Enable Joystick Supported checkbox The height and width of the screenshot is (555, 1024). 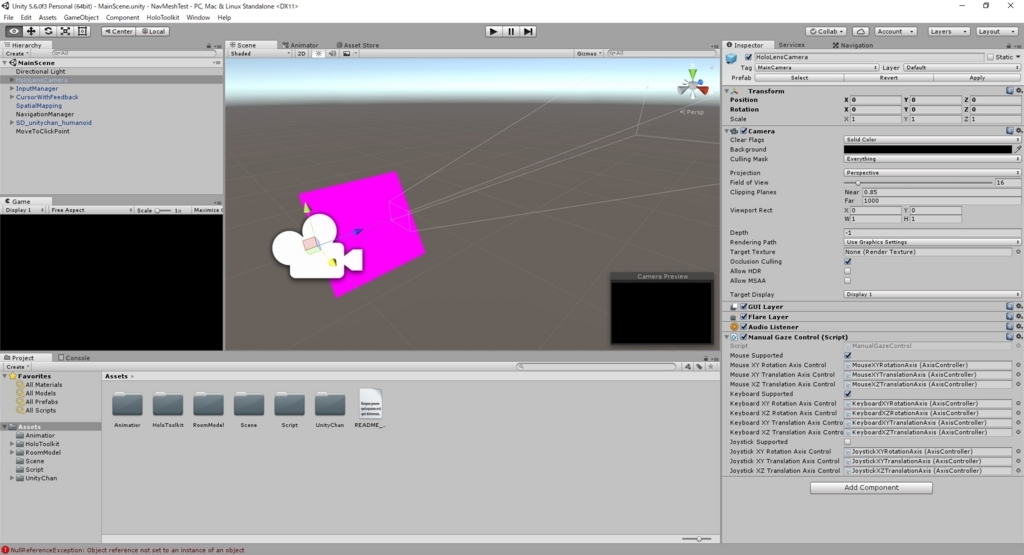(x=848, y=442)
